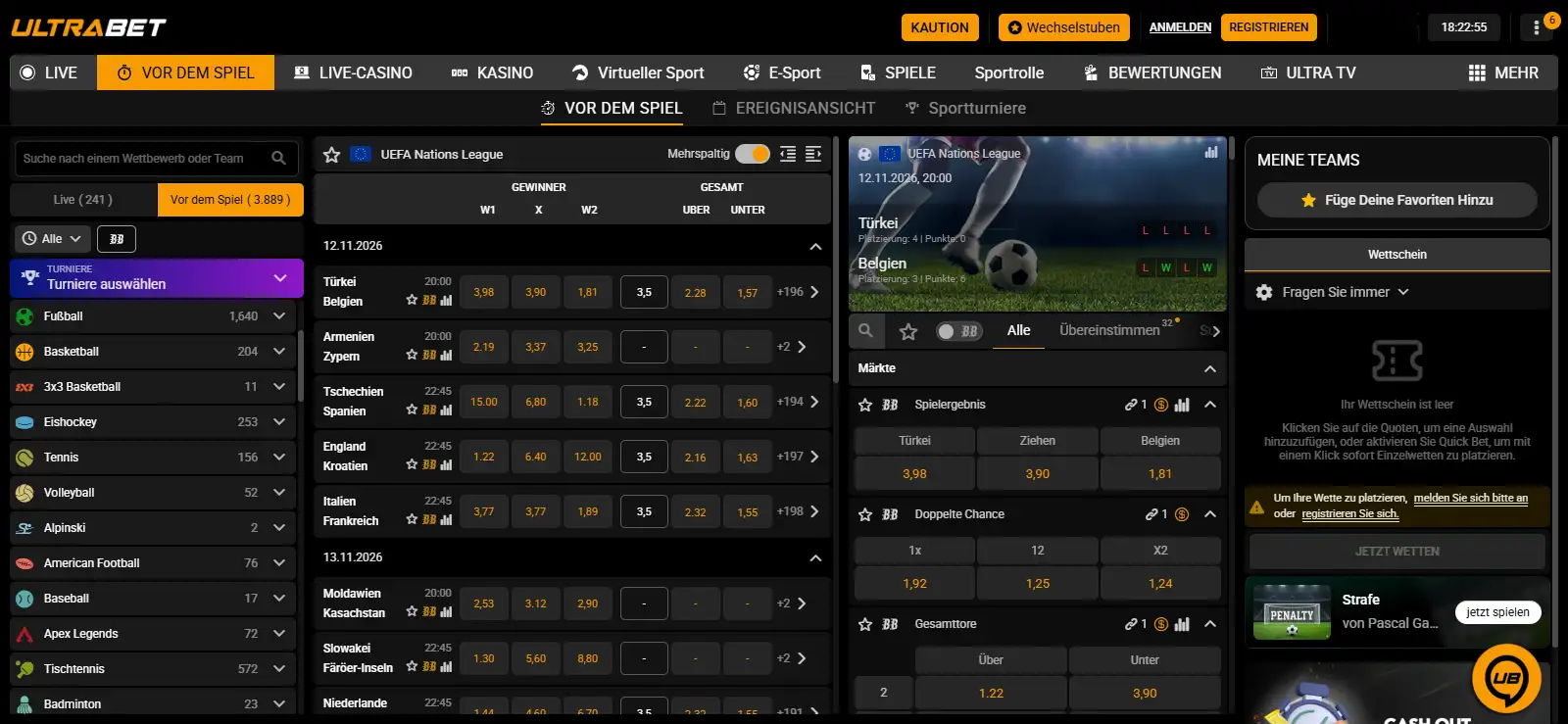Open the Übereinstimmen markets tab
1568x724 pixels.
pos(1109,330)
